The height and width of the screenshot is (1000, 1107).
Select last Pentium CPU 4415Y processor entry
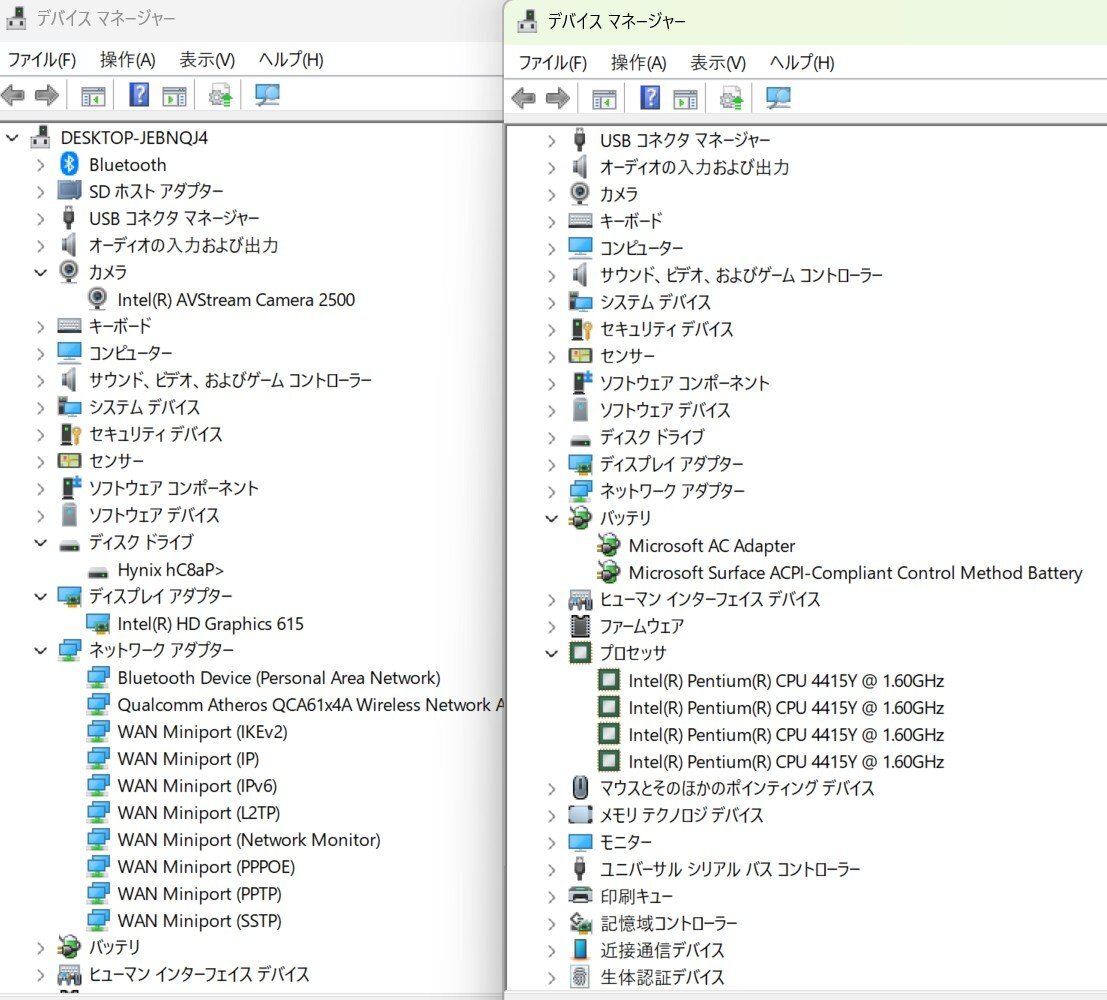pyautogui.click(x=786, y=761)
